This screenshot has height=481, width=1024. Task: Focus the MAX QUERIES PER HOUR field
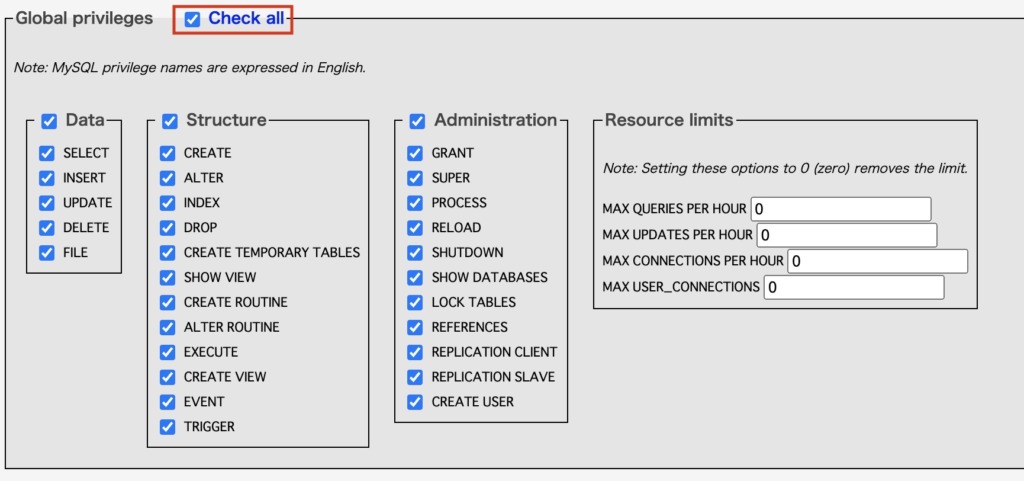tap(841, 209)
